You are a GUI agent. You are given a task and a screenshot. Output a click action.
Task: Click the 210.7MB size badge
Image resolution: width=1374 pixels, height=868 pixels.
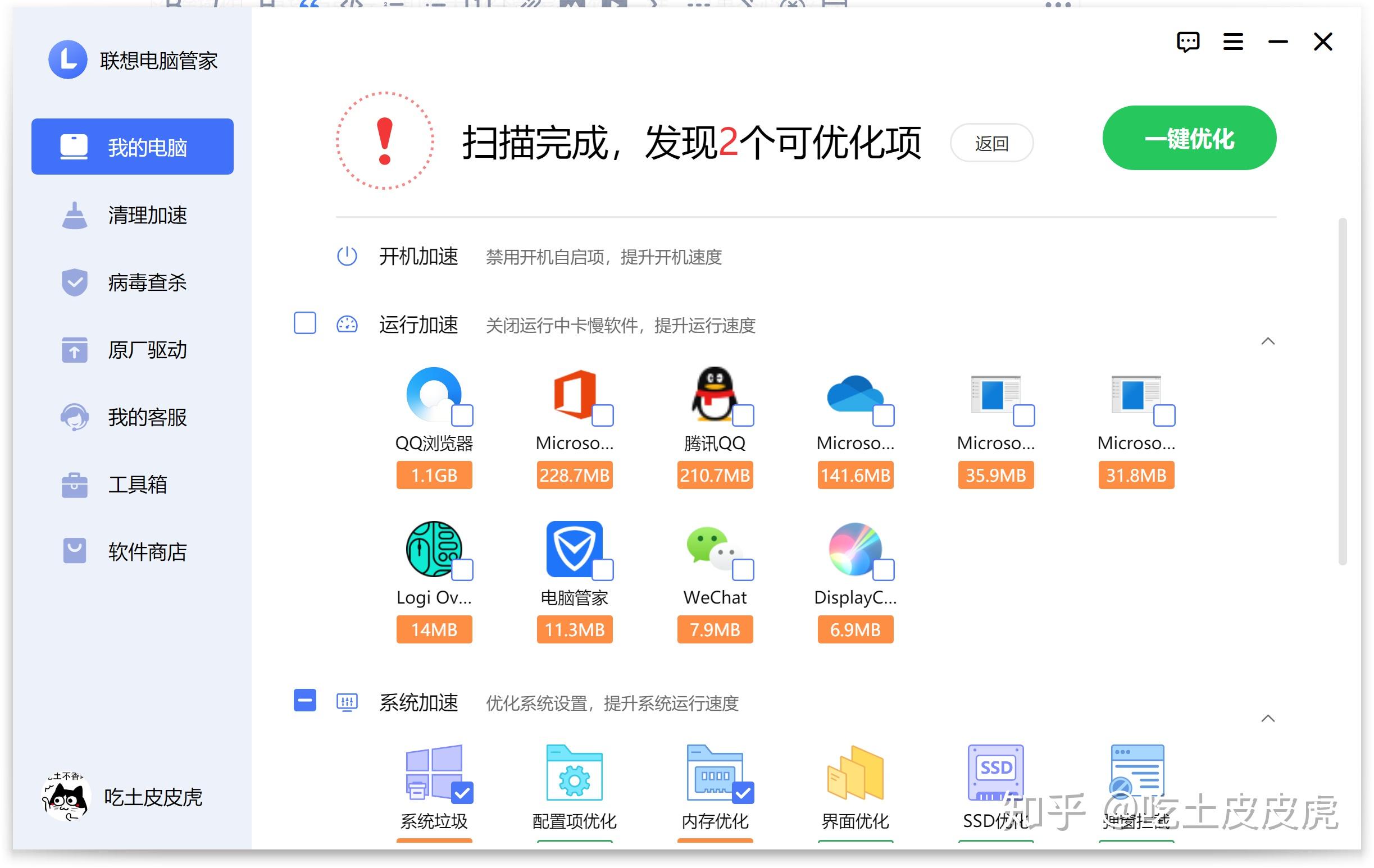coord(715,475)
